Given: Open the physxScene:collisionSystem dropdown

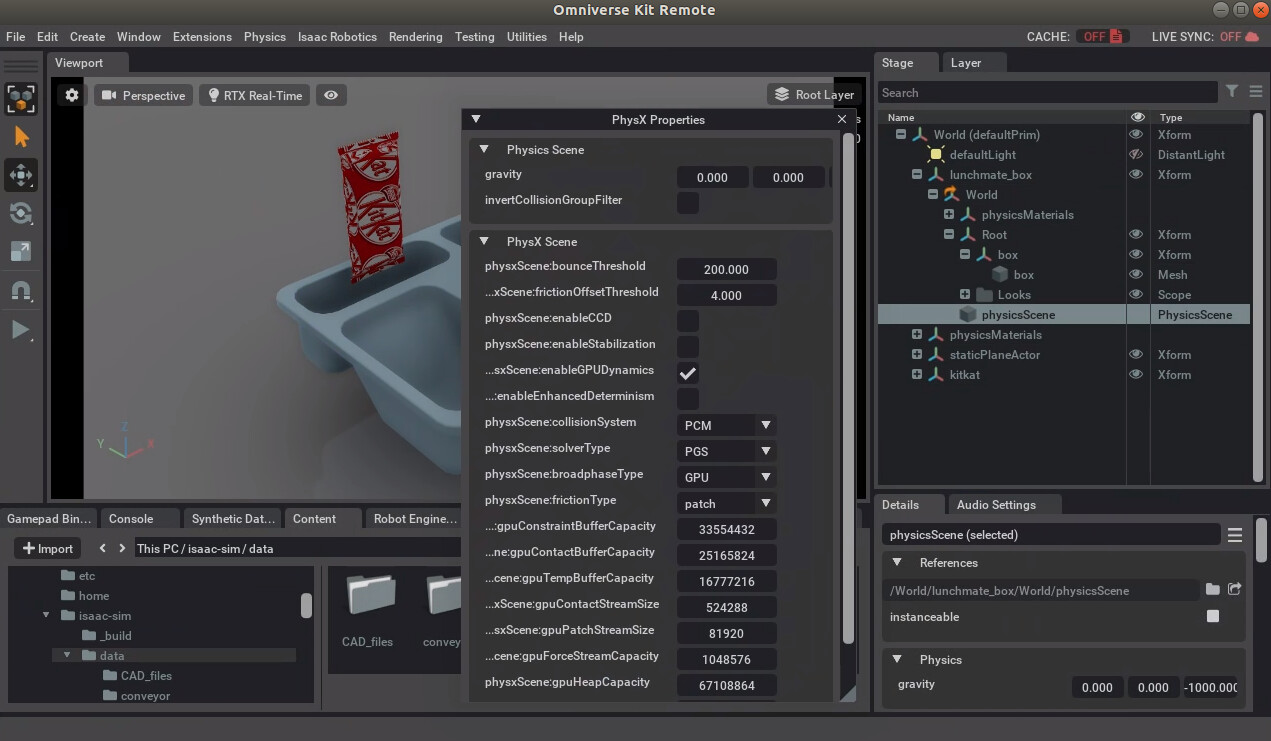Looking at the screenshot, I should coord(726,425).
